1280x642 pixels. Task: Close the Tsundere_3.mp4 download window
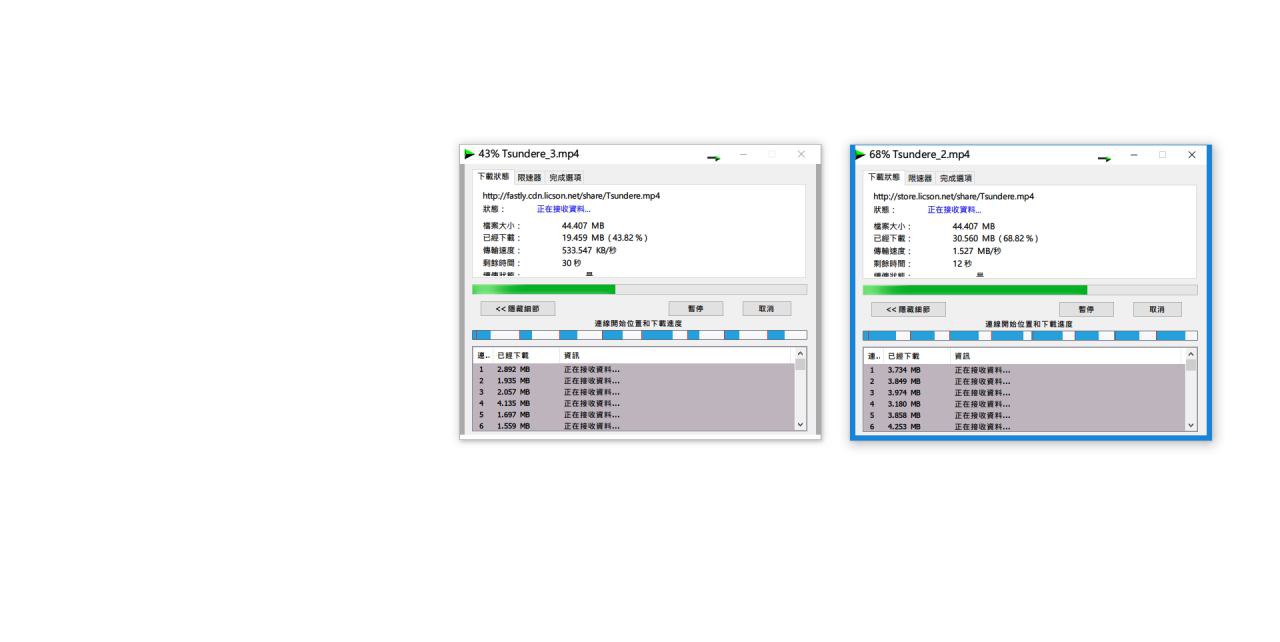click(x=801, y=154)
